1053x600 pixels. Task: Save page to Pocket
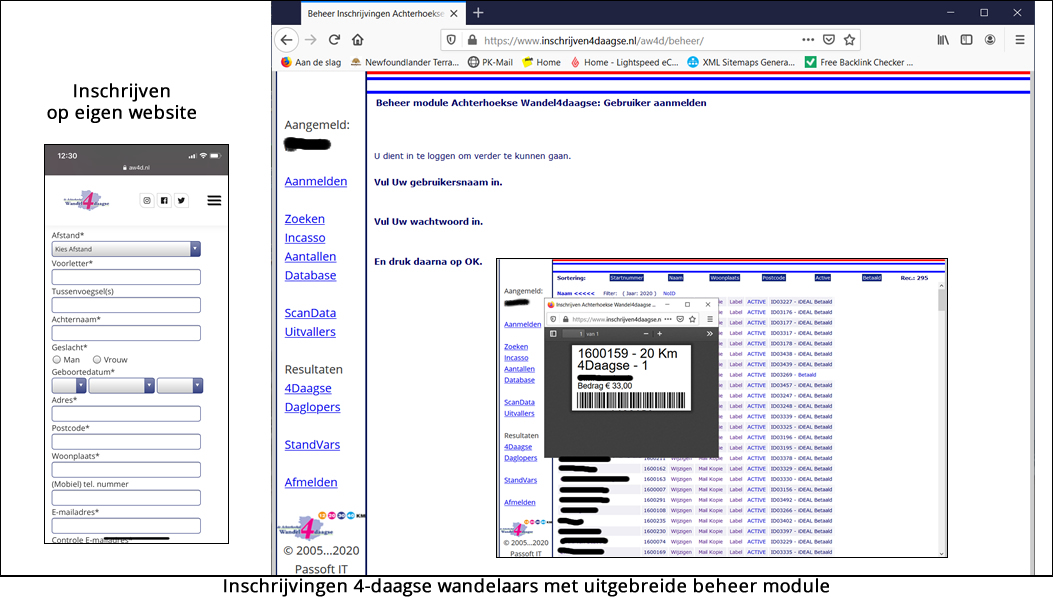tap(829, 40)
